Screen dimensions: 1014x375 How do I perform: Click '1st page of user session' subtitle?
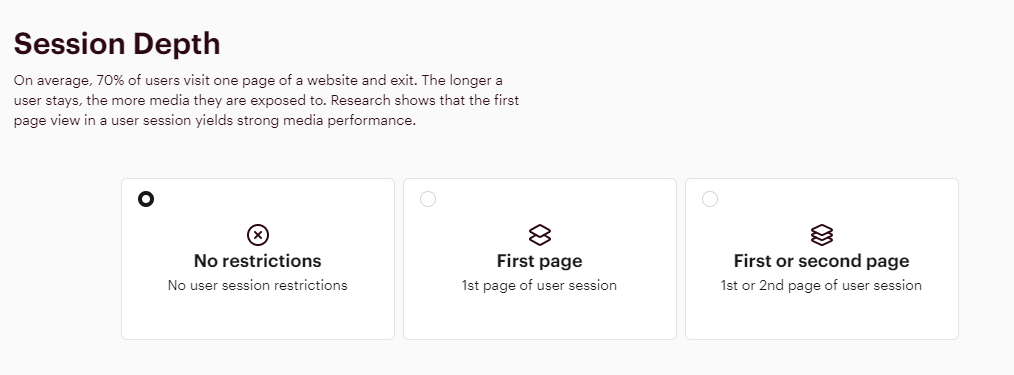coord(539,285)
